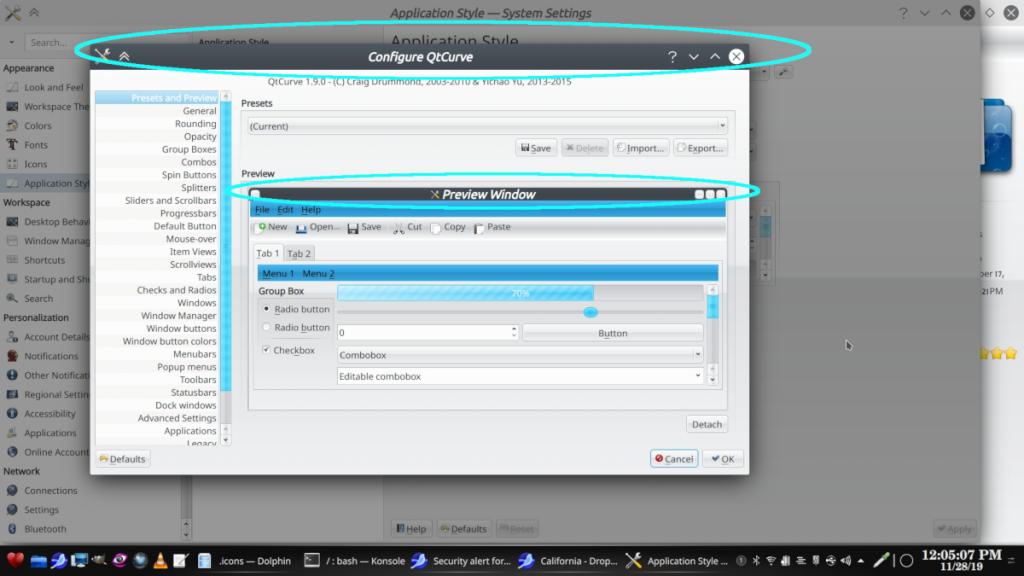Open VLC from the taskbar cone icon
Image resolution: width=1024 pixels, height=576 pixels.
click(x=160, y=561)
